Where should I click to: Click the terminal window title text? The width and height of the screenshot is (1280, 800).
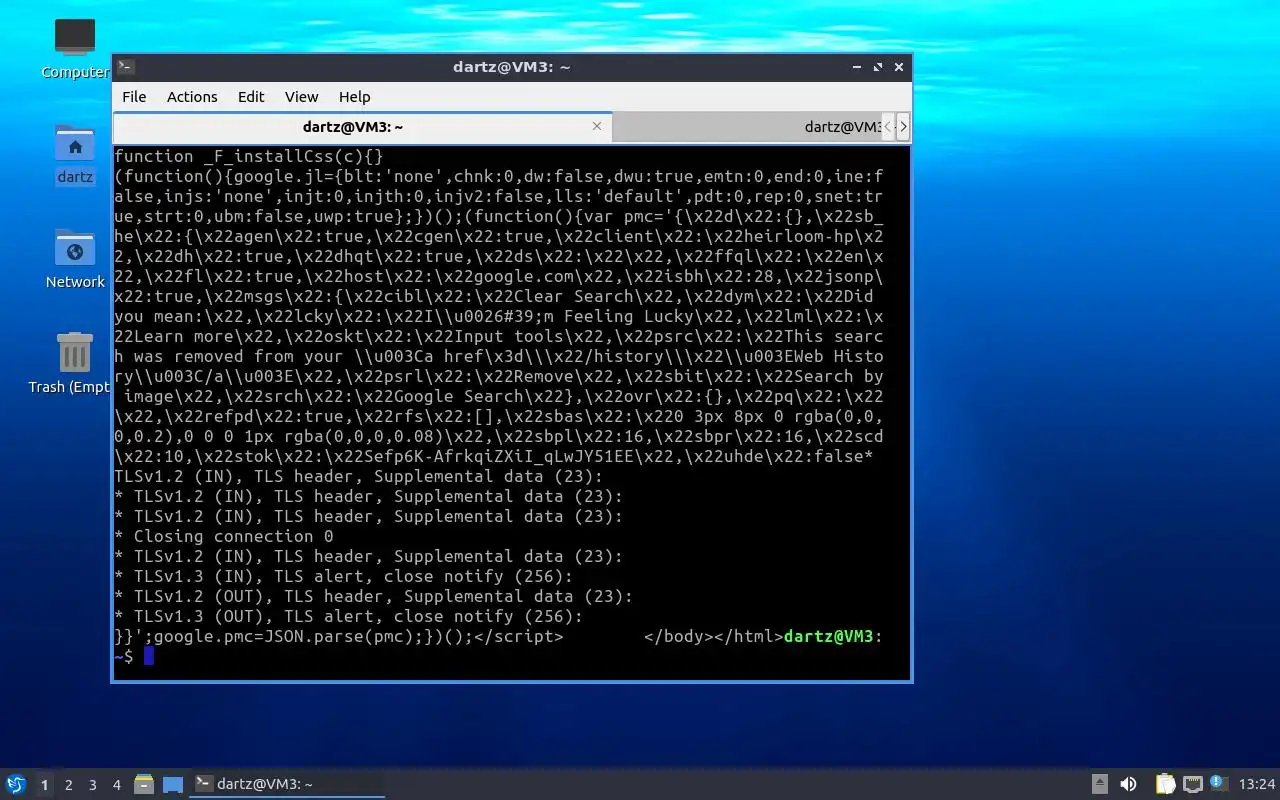(x=511, y=67)
